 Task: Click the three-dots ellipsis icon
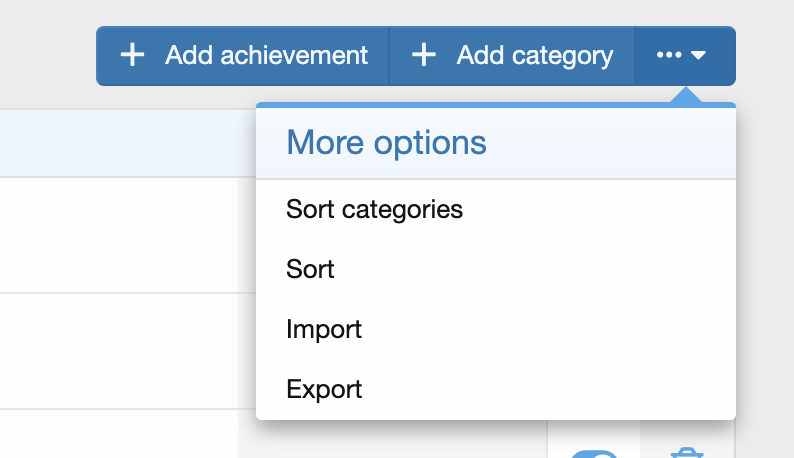(x=669, y=56)
